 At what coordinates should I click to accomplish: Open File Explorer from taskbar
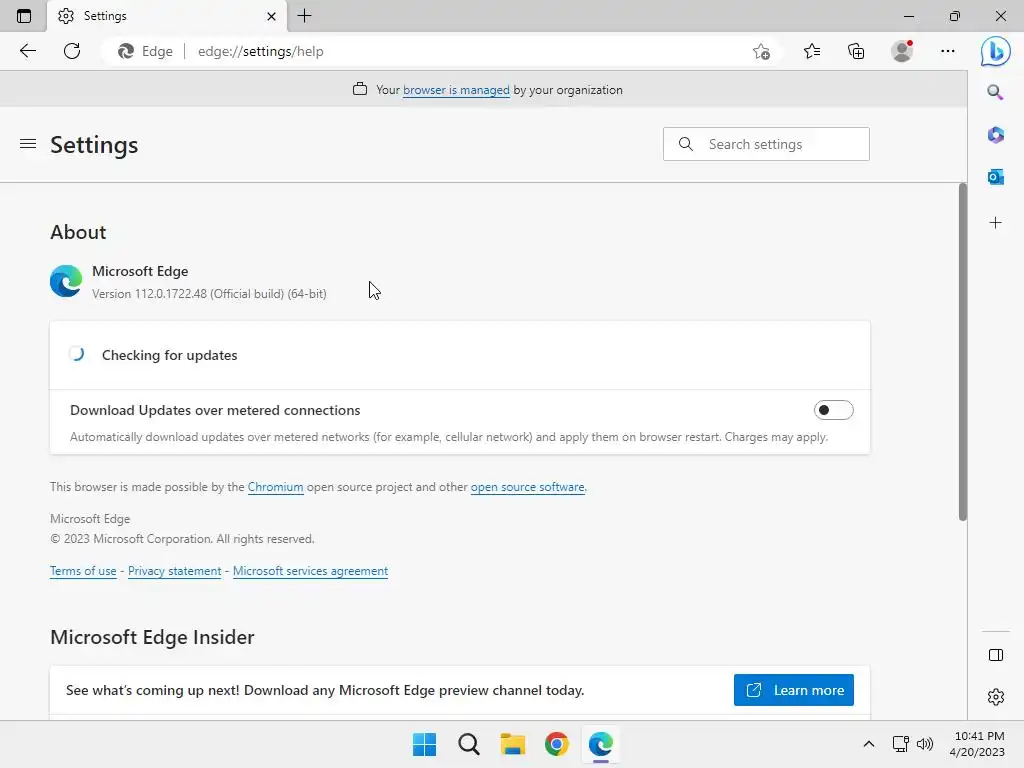coord(513,744)
